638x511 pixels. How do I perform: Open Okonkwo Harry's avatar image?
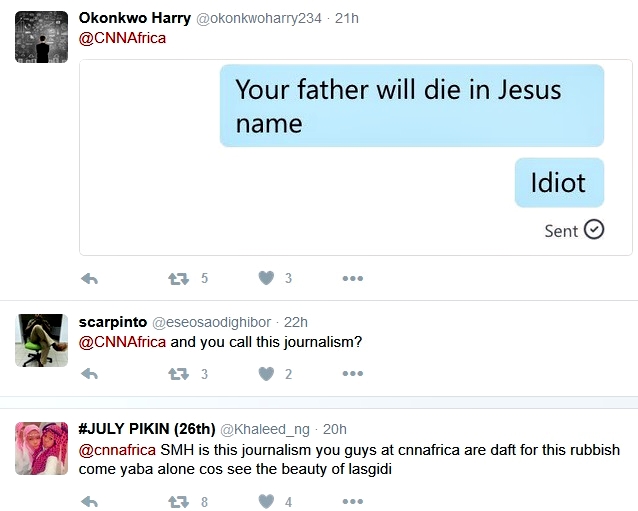click(42, 37)
